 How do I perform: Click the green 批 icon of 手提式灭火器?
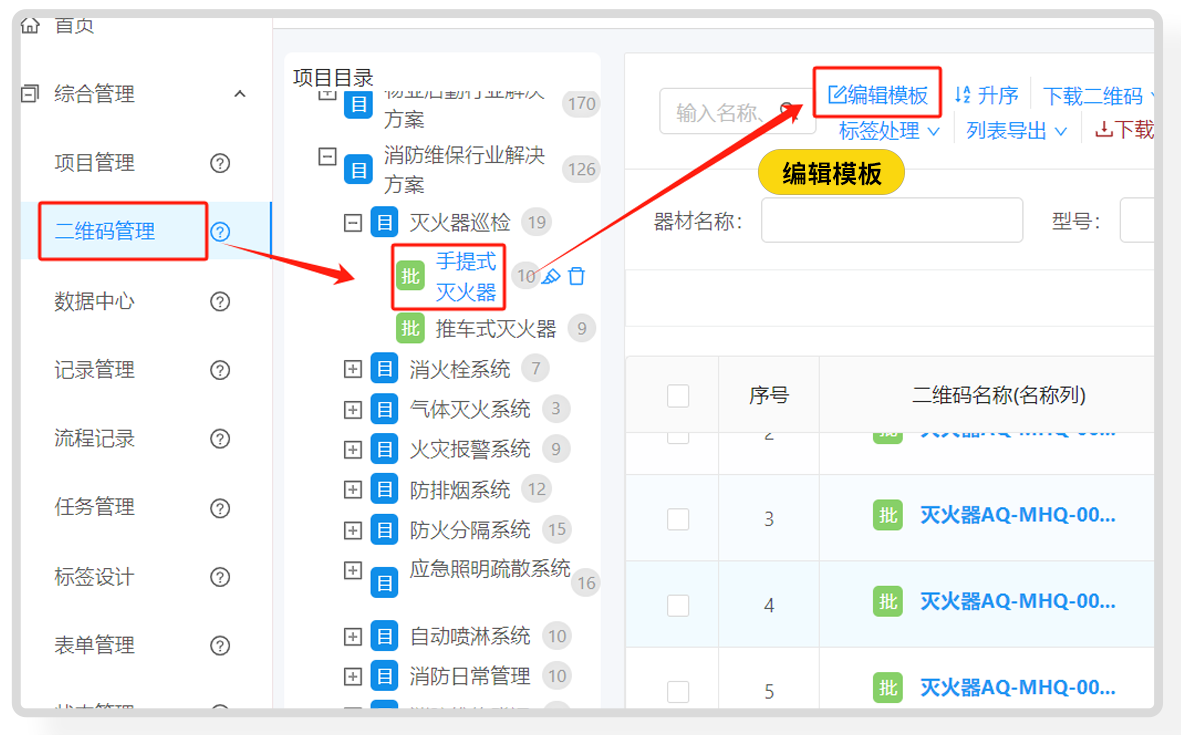point(410,276)
